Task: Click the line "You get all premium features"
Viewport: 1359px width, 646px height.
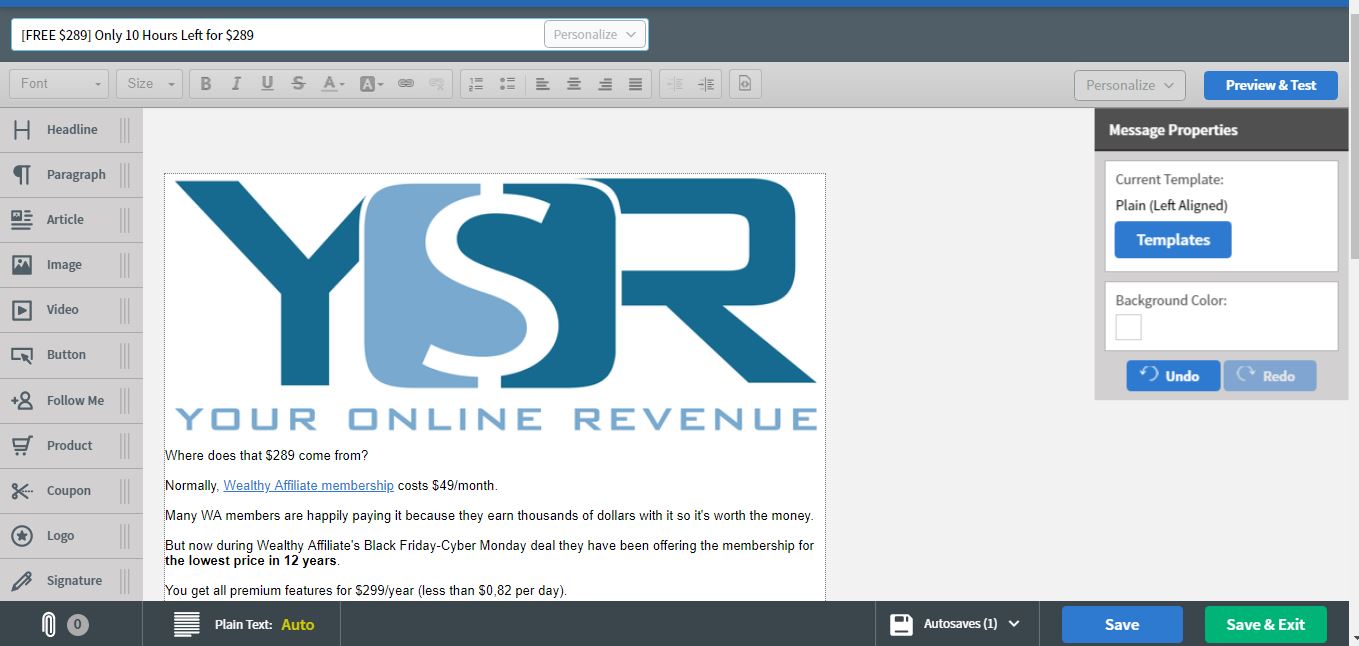Action: [x=366, y=591]
